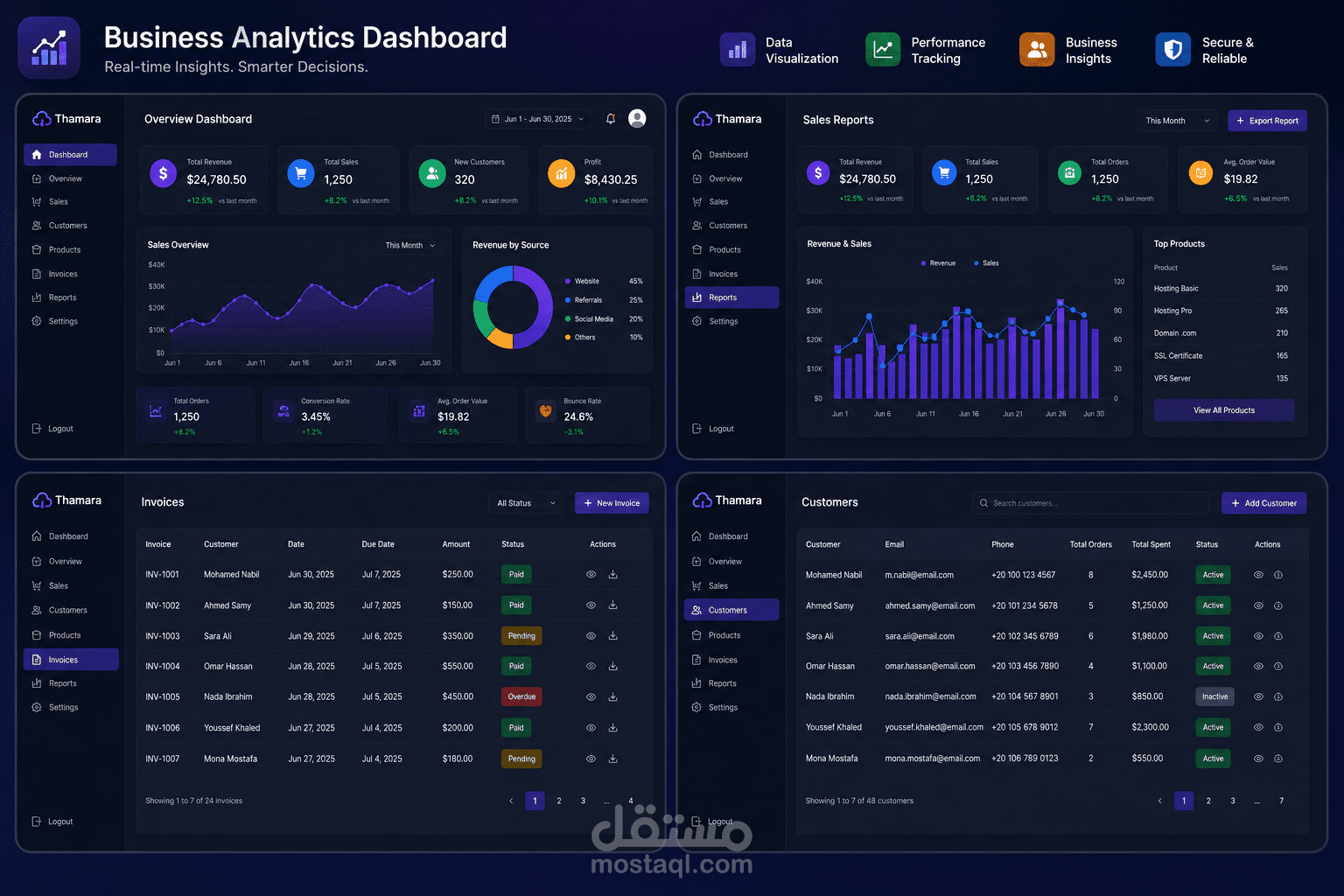Screen dimensions: 1344x896
Task: Click the Inactive status badge for Nada Ibrahim
Action: point(1214,697)
